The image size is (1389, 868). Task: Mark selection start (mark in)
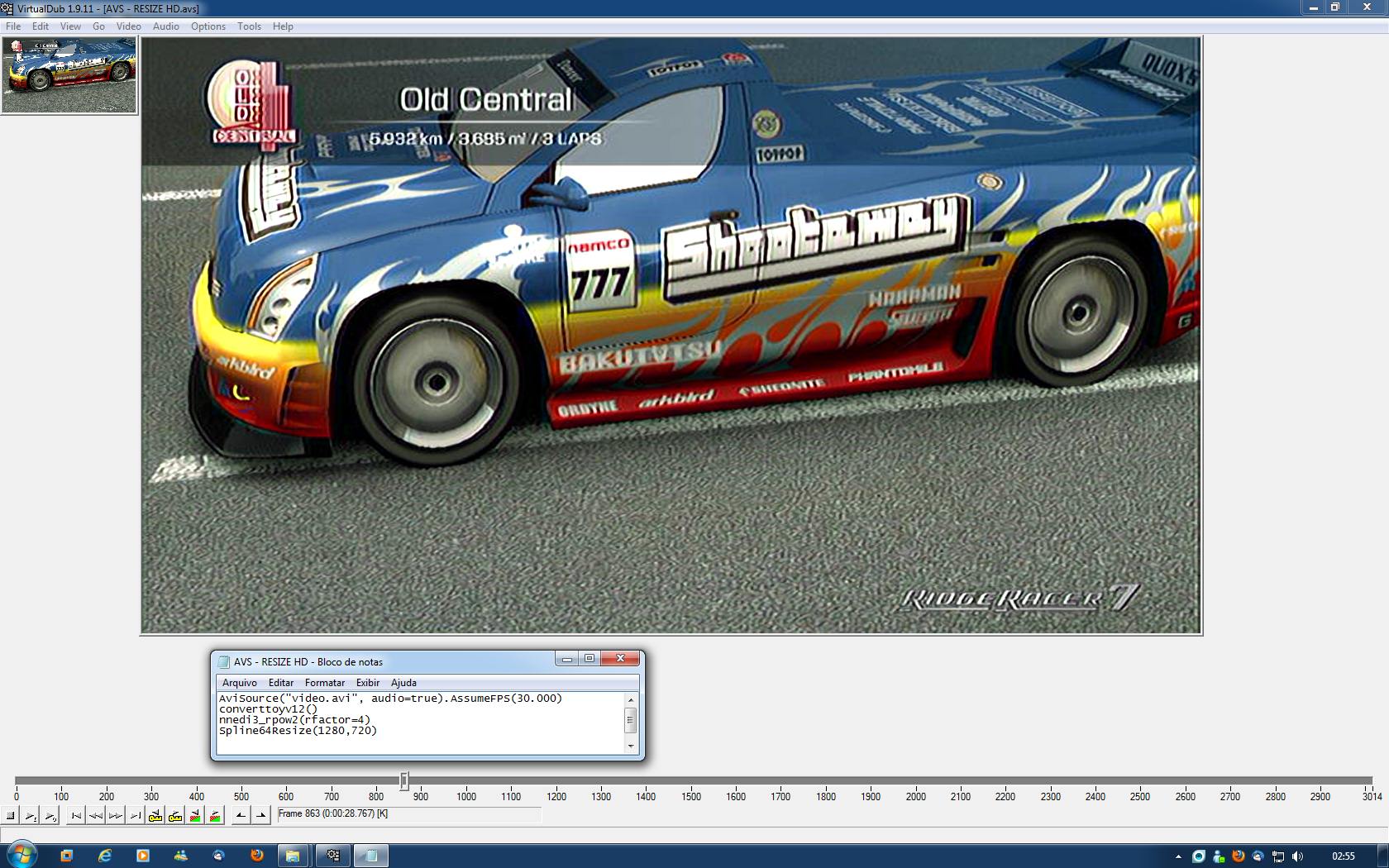[x=241, y=816]
